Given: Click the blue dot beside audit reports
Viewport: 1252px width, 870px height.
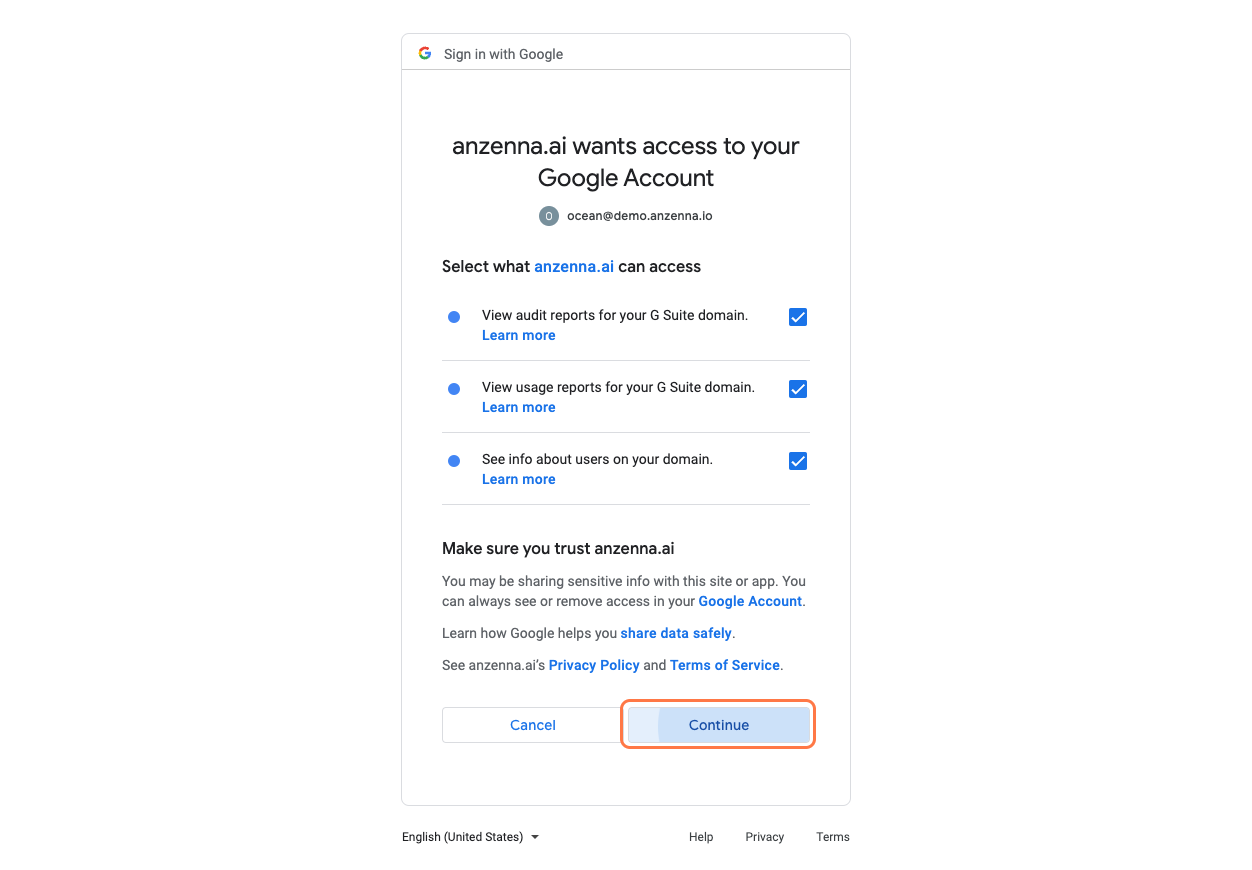Looking at the screenshot, I should point(454,317).
